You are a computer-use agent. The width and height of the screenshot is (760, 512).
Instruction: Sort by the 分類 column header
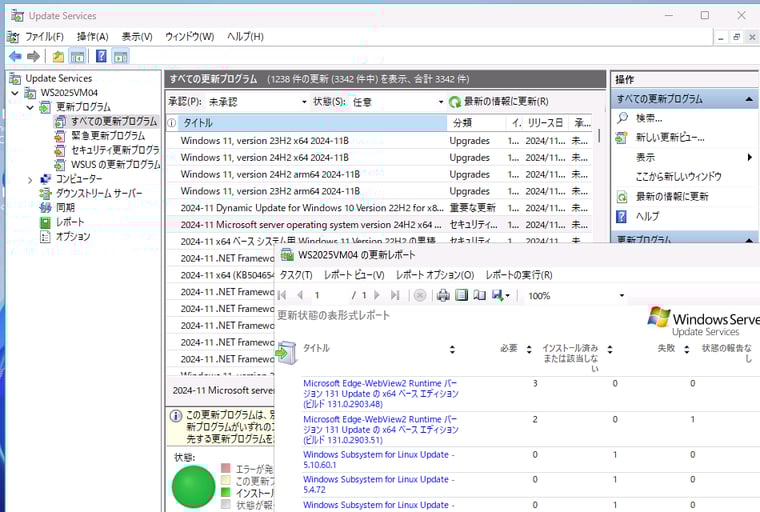(475, 123)
